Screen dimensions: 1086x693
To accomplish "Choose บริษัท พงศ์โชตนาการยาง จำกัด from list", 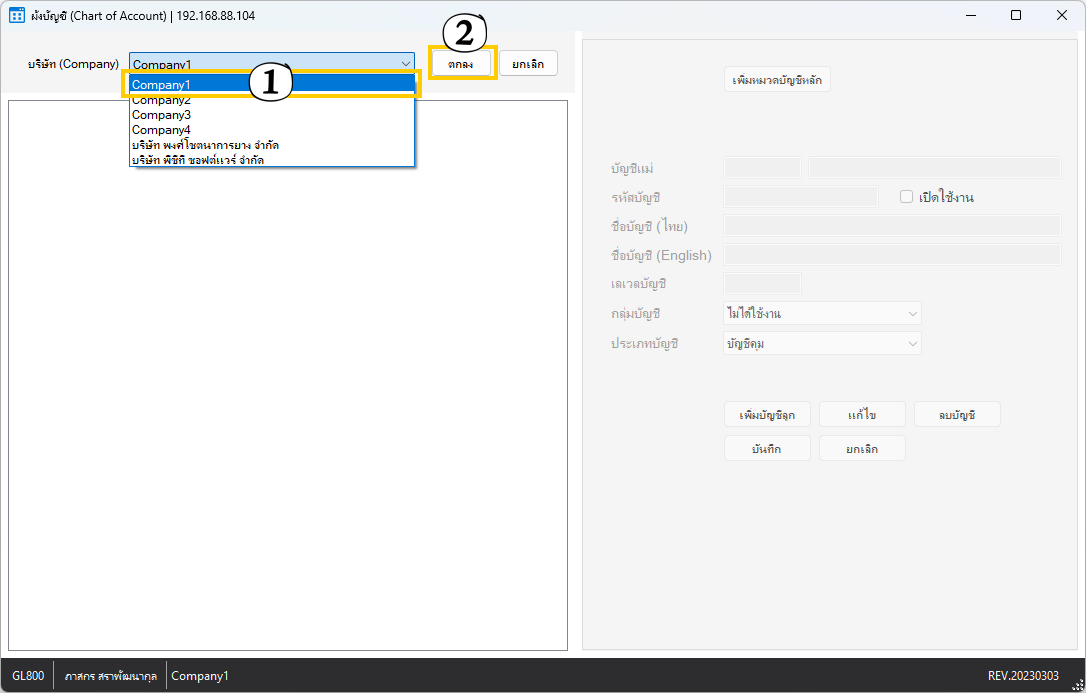I will [205, 145].
